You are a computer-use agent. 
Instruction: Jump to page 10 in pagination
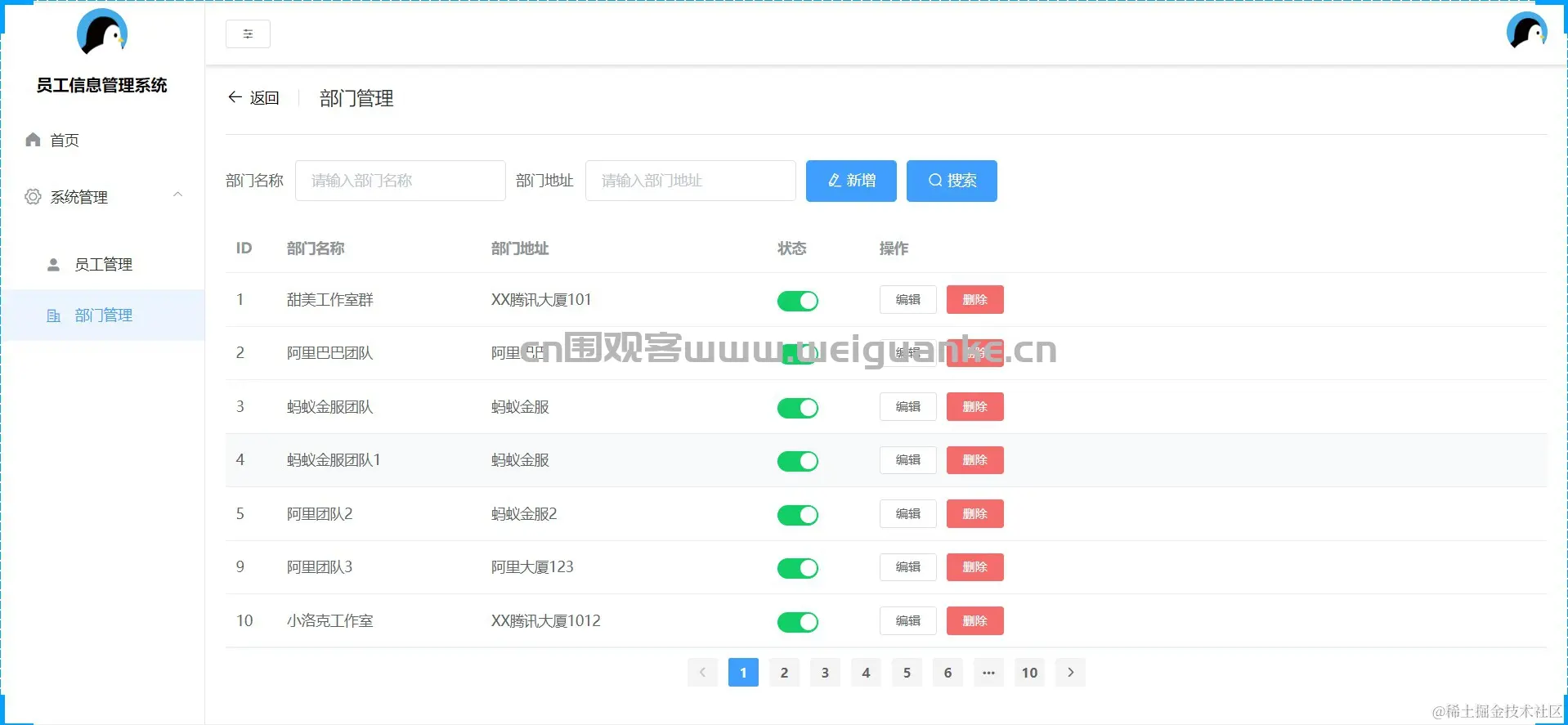pyautogui.click(x=1029, y=673)
